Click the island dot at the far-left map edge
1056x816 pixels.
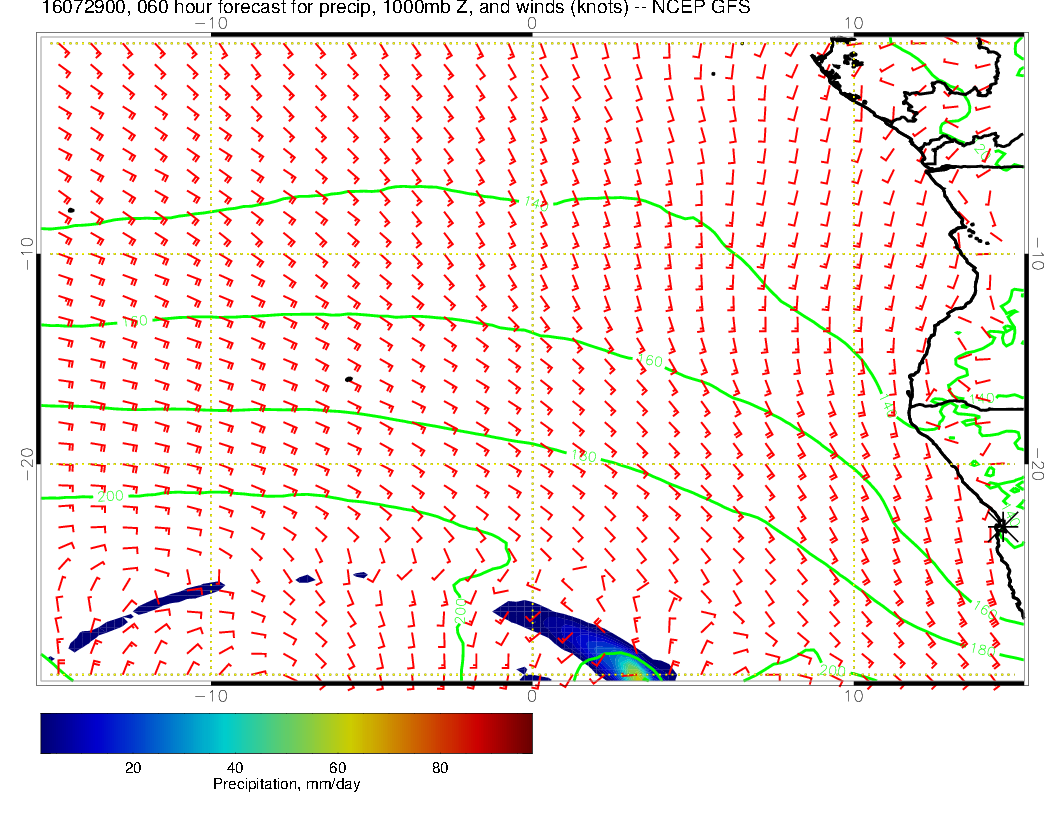pos(70,210)
